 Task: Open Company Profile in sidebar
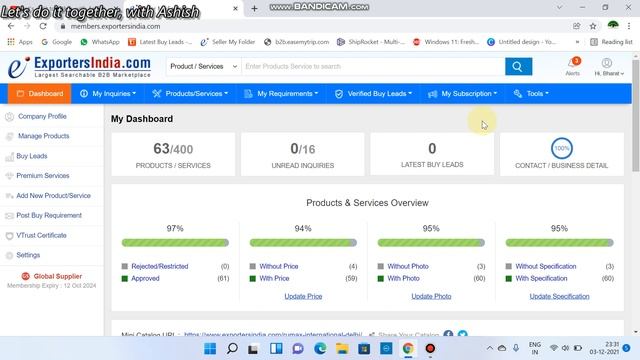pyautogui.click(x=42, y=116)
